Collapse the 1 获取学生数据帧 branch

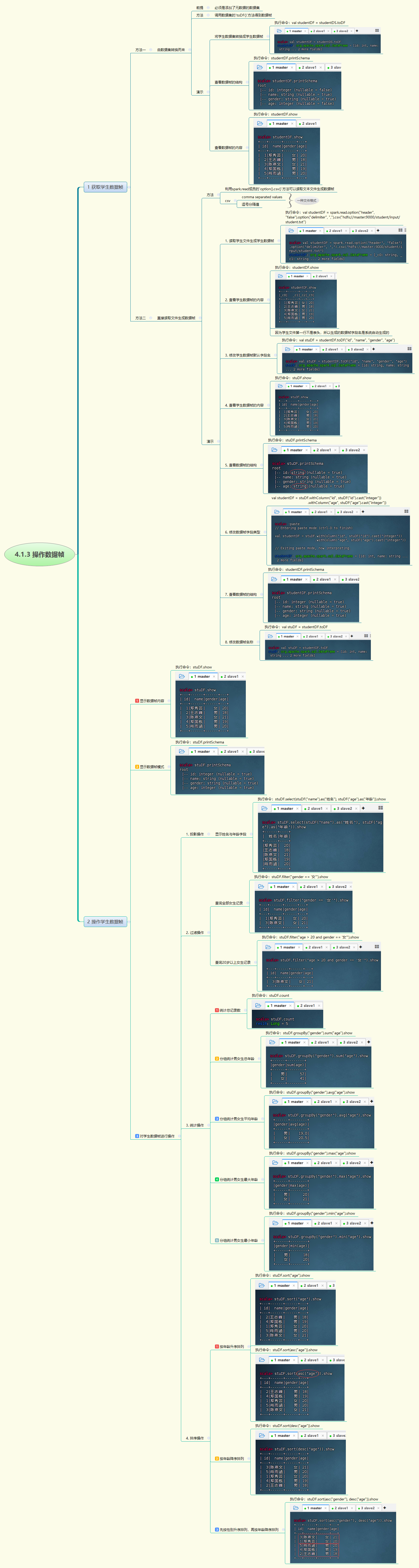click(129, 188)
